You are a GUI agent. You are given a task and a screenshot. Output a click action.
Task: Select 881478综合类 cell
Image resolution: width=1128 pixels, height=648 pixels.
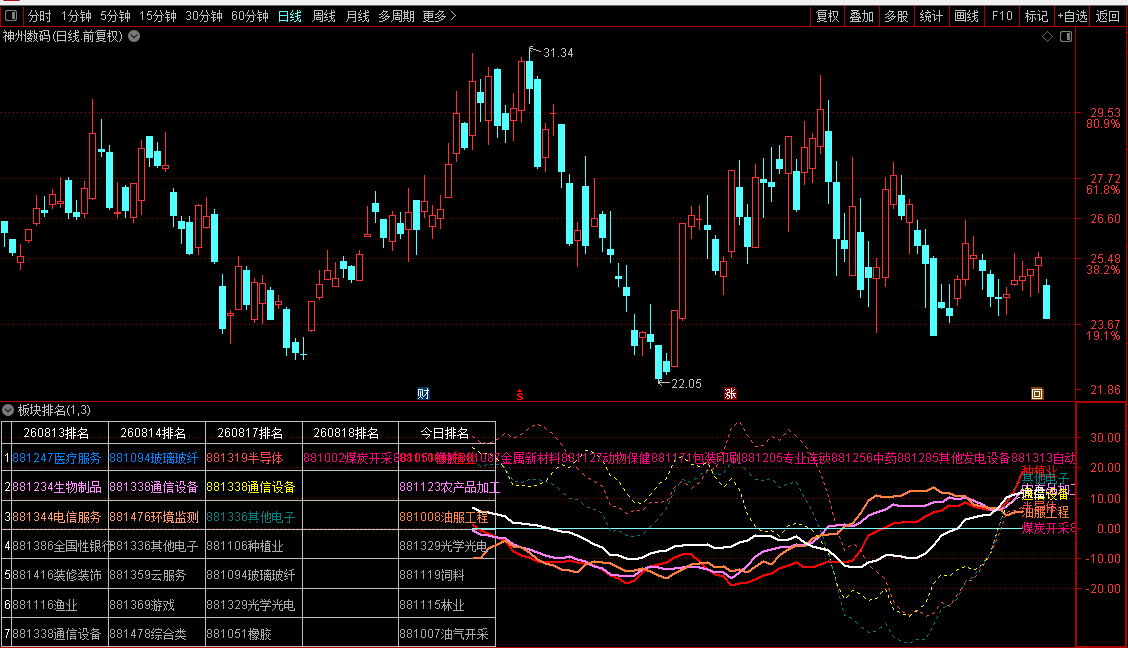tap(147, 634)
